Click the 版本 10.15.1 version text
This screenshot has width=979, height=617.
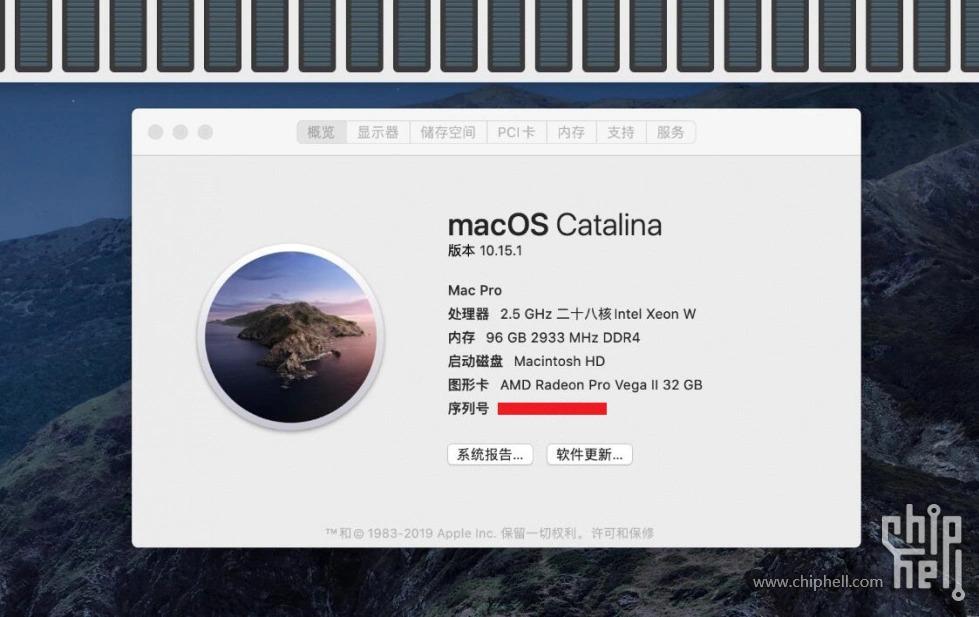[x=485, y=251]
